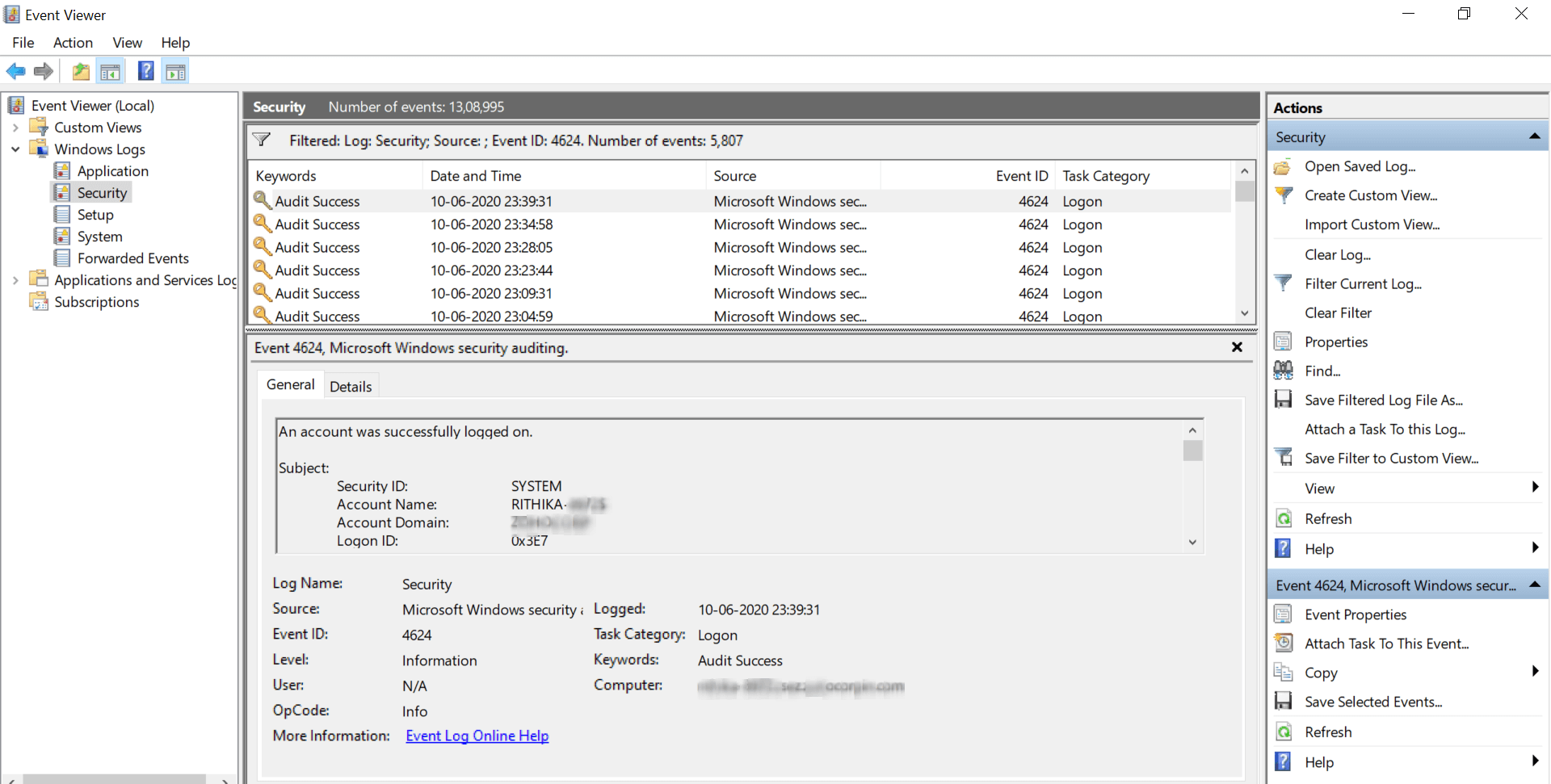Click the System log icon in tree
This screenshot has width=1551, height=784.
(62, 236)
